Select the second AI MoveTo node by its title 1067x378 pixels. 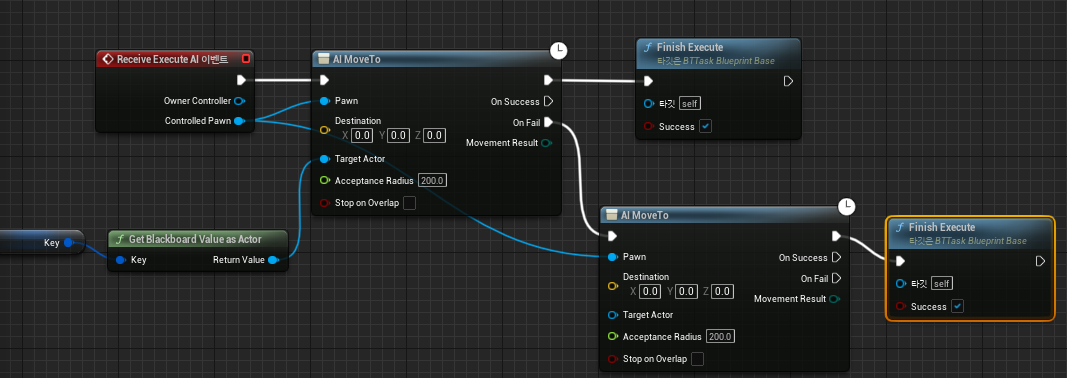tap(644, 215)
